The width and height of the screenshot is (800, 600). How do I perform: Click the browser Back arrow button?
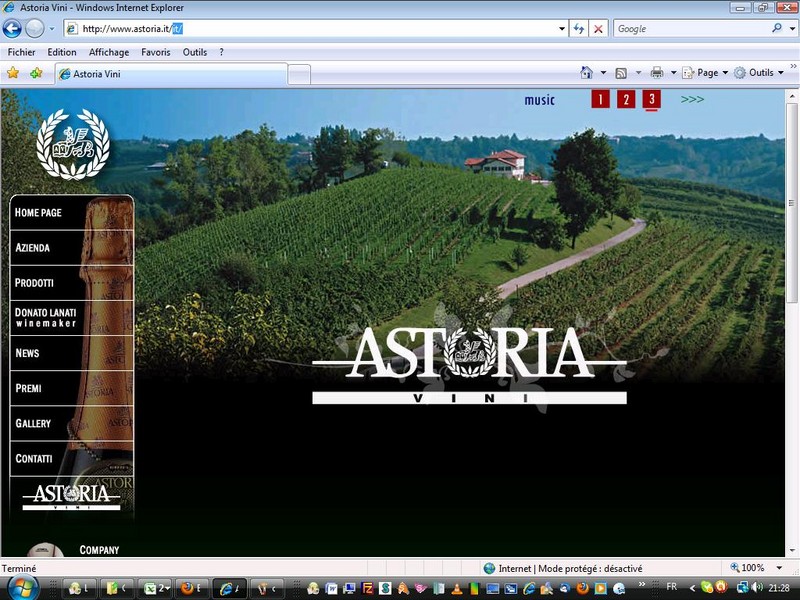(12, 29)
